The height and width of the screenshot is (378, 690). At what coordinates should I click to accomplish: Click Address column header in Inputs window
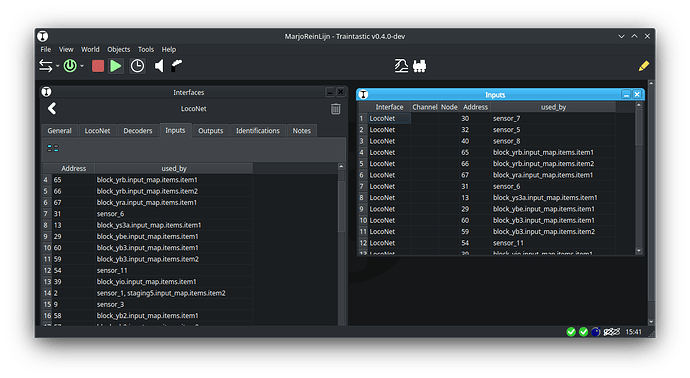click(x=475, y=107)
